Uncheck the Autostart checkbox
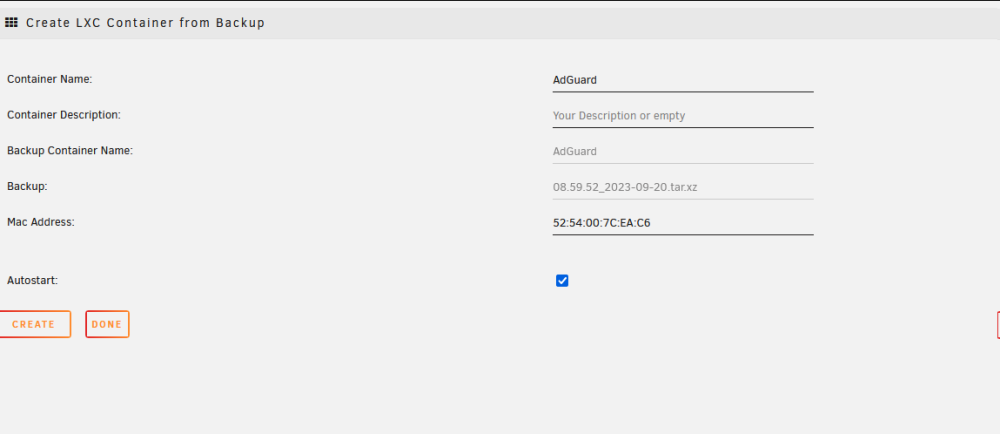Viewport: 1000px width, 434px height. point(562,280)
